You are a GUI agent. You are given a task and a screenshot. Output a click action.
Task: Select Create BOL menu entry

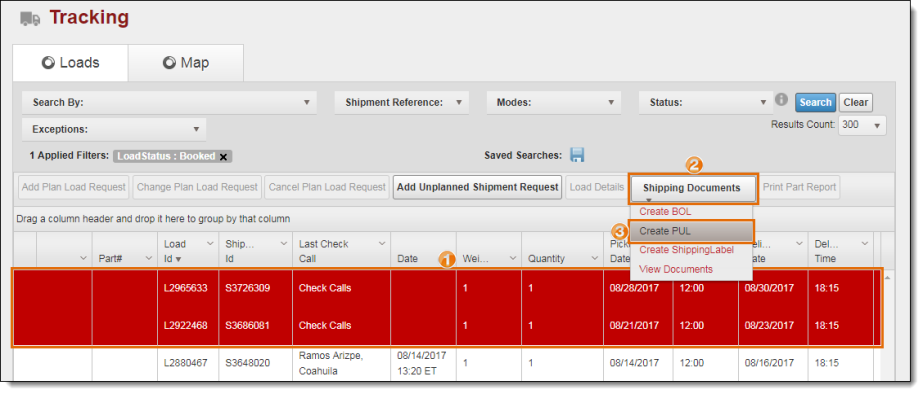click(x=665, y=211)
